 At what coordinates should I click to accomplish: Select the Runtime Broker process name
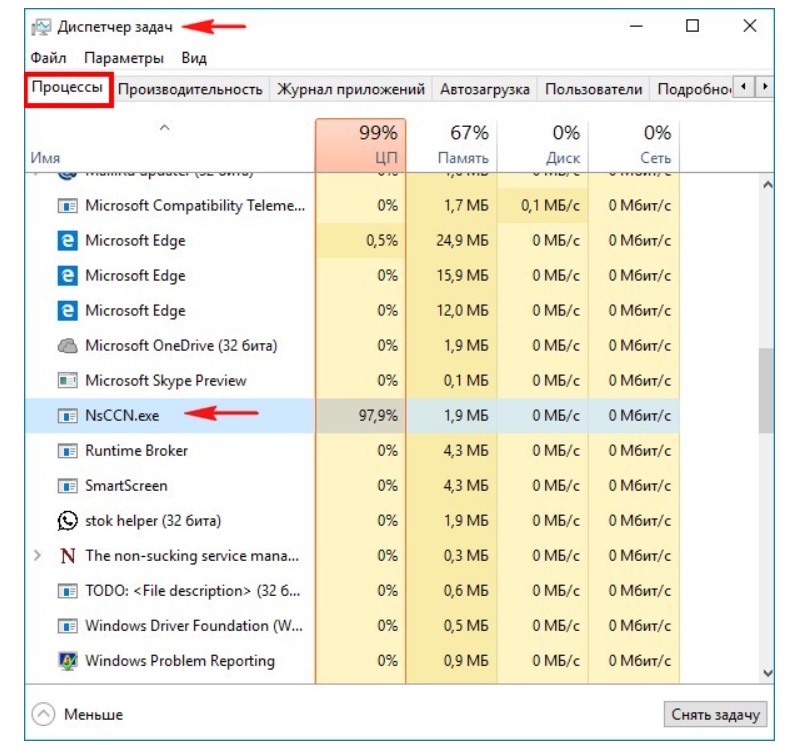point(137,451)
